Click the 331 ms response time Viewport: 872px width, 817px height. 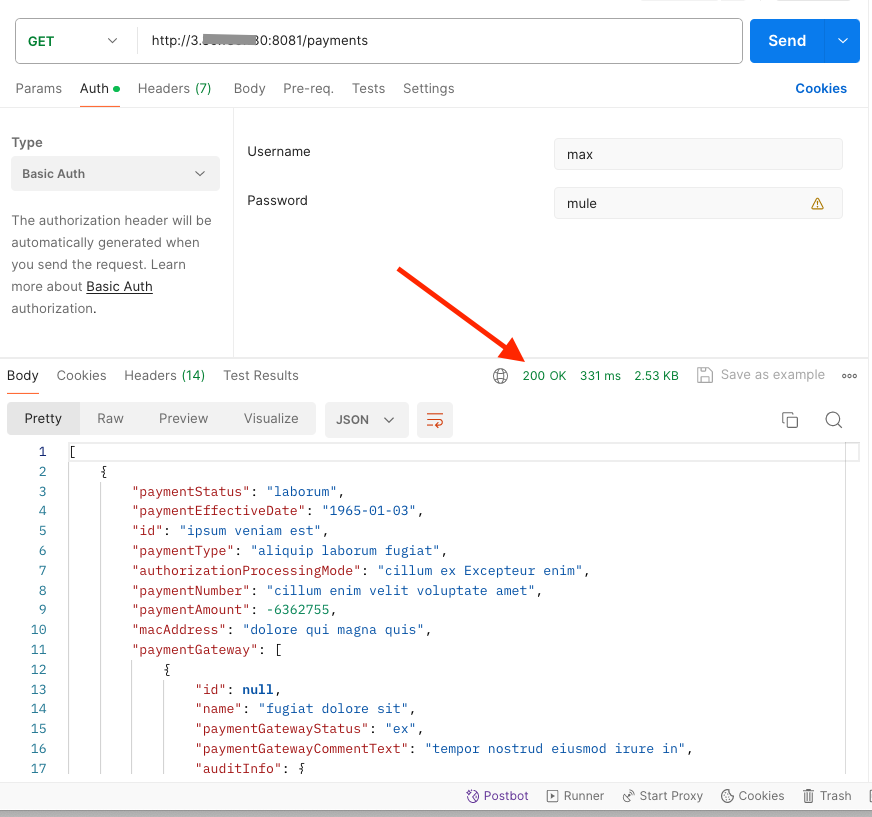(x=600, y=376)
